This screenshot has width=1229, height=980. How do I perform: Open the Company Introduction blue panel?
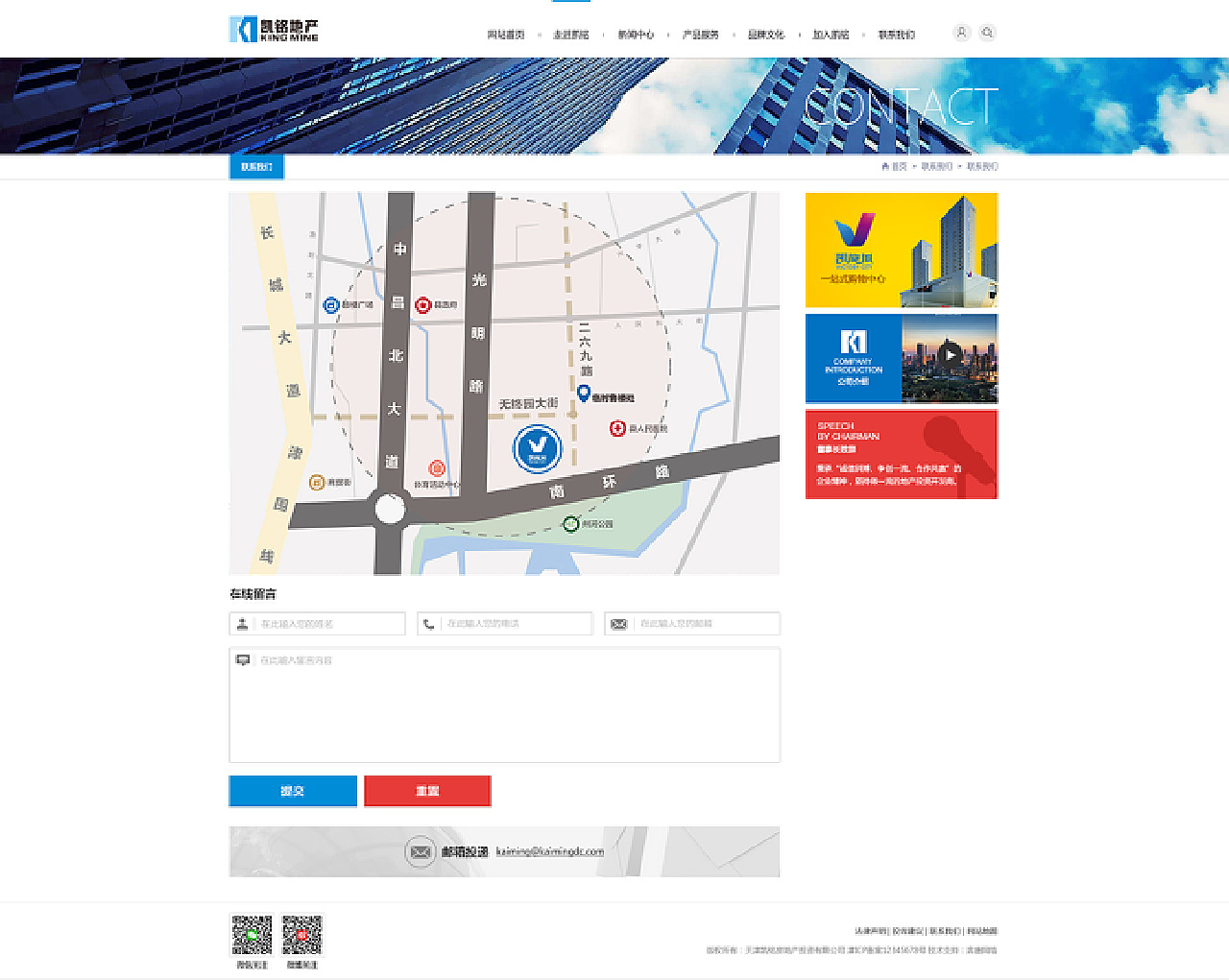coord(854,358)
